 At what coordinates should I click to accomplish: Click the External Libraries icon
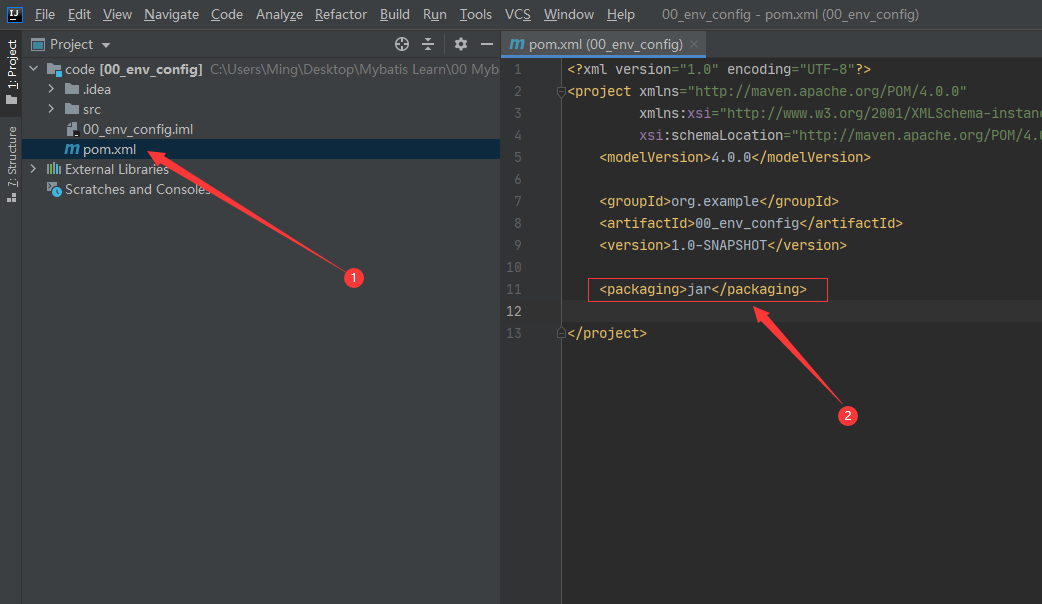coord(54,169)
